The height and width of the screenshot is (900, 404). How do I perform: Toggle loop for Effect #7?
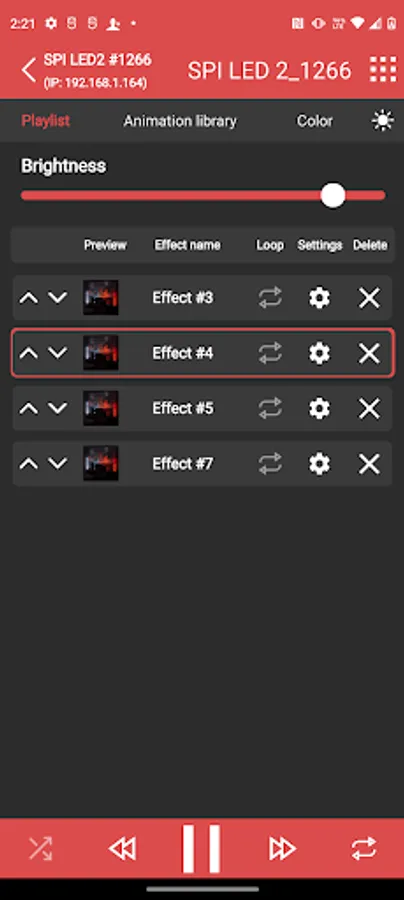(x=270, y=464)
